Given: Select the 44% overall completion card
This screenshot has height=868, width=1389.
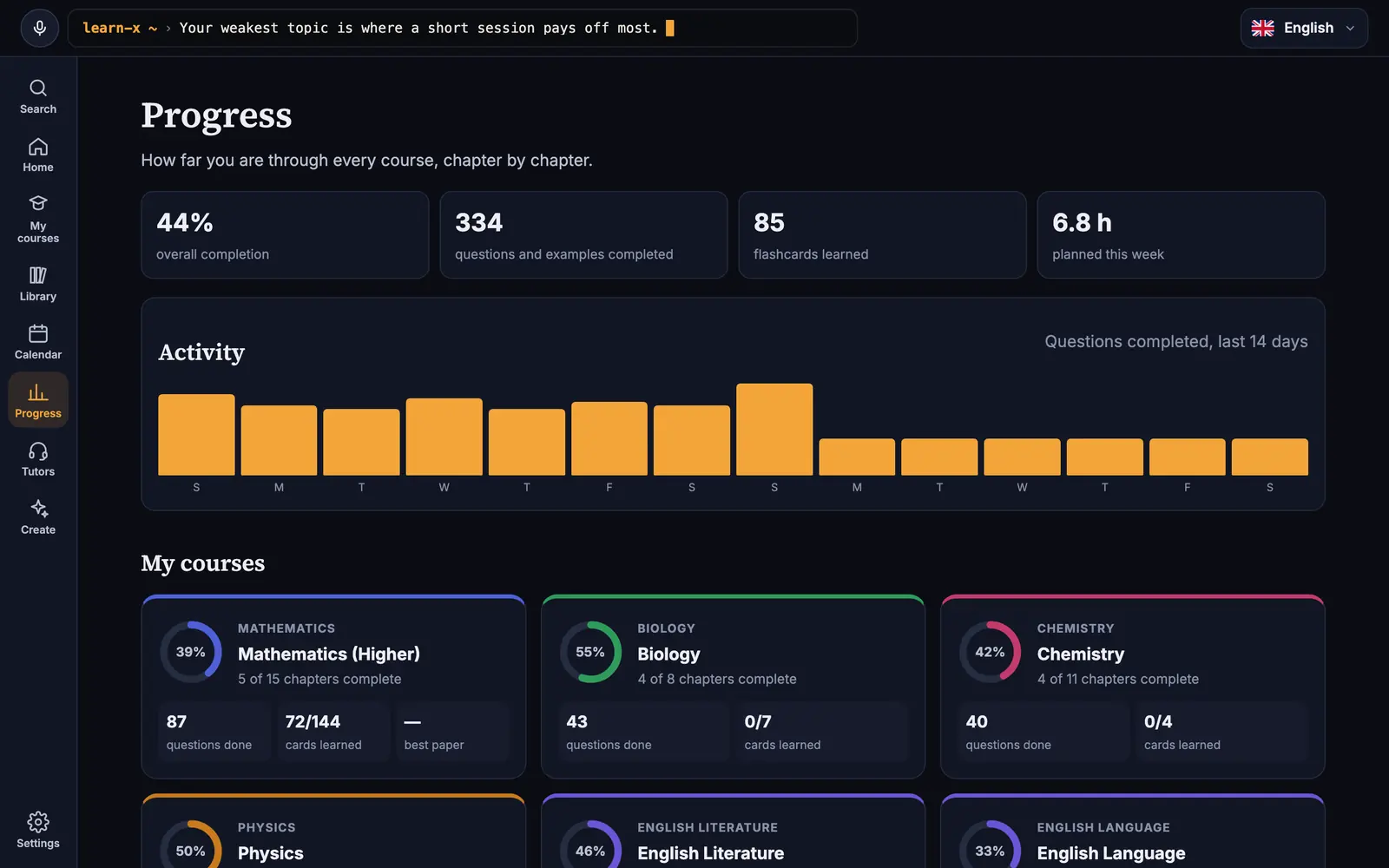Looking at the screenshot, I should pos(285,235).
